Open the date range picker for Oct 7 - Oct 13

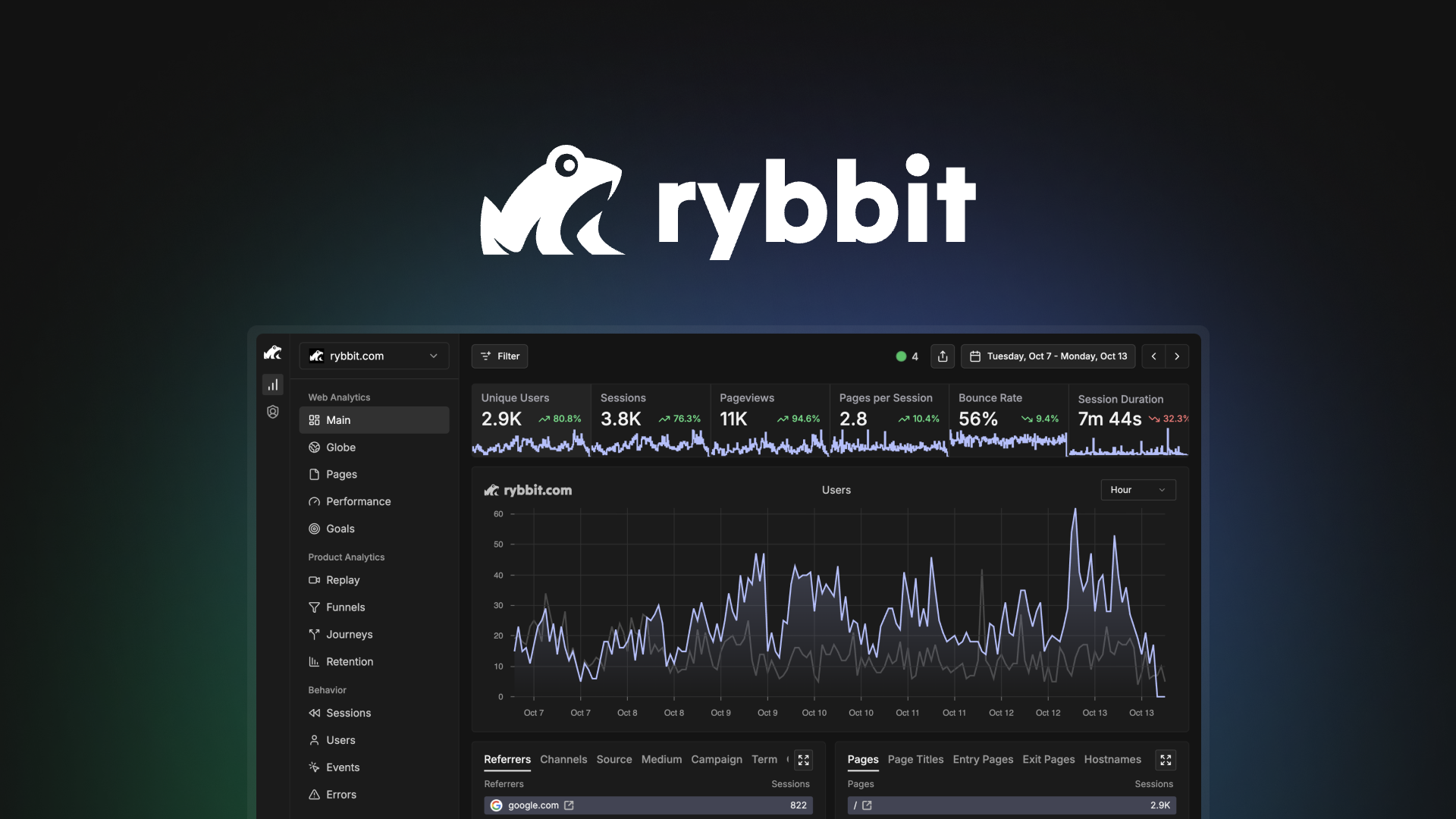1048,356
